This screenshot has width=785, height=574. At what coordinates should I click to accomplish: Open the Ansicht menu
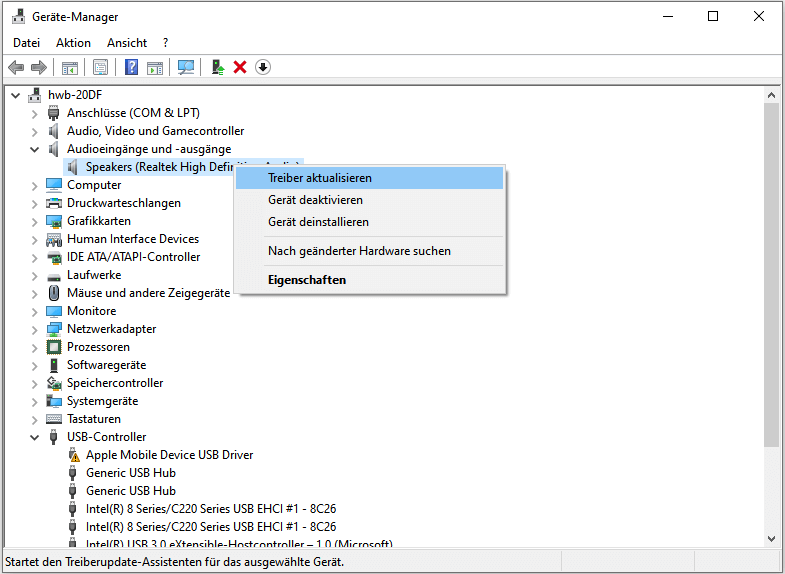tap(127, 43)
